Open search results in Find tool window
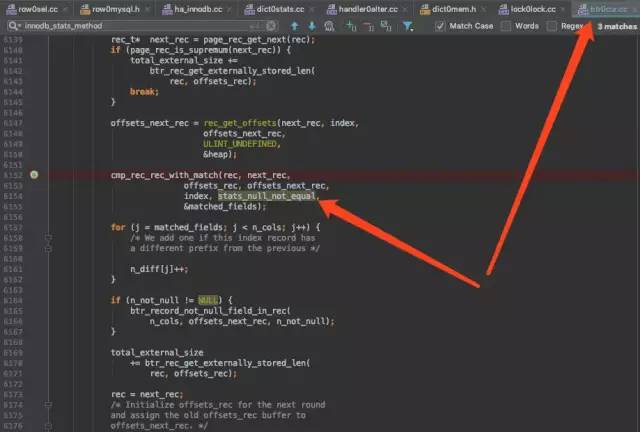The height and width of the screenshot is (432, 640). (329, 26)
